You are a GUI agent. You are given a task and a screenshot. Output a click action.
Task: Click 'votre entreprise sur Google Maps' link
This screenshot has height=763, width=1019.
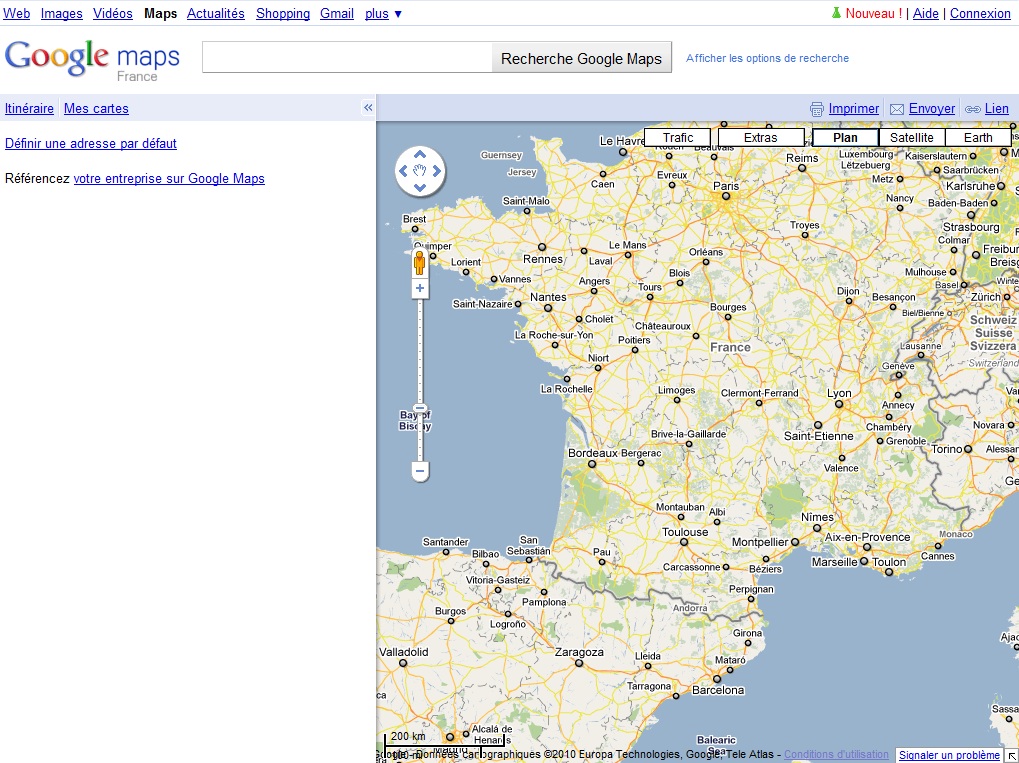(169, 178)
